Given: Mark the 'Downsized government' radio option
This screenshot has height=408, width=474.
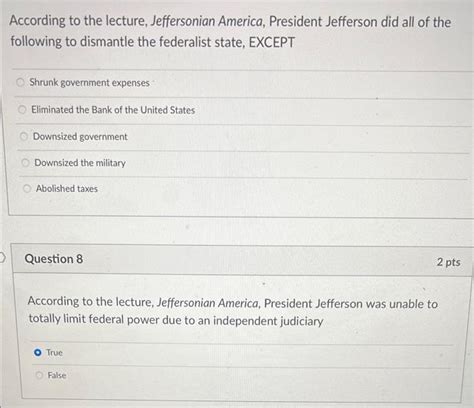Looking at the screenshot, I should point(24,136).
